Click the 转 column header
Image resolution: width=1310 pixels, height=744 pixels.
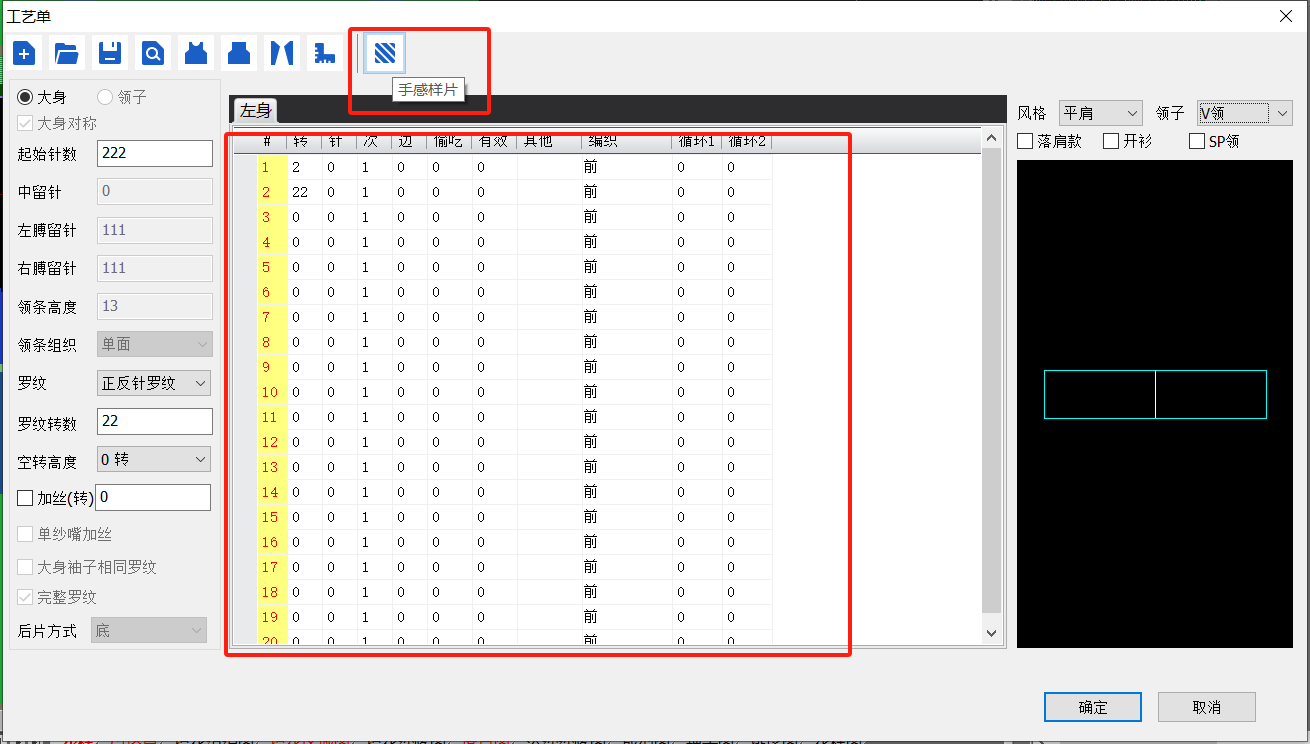point(304,141)
